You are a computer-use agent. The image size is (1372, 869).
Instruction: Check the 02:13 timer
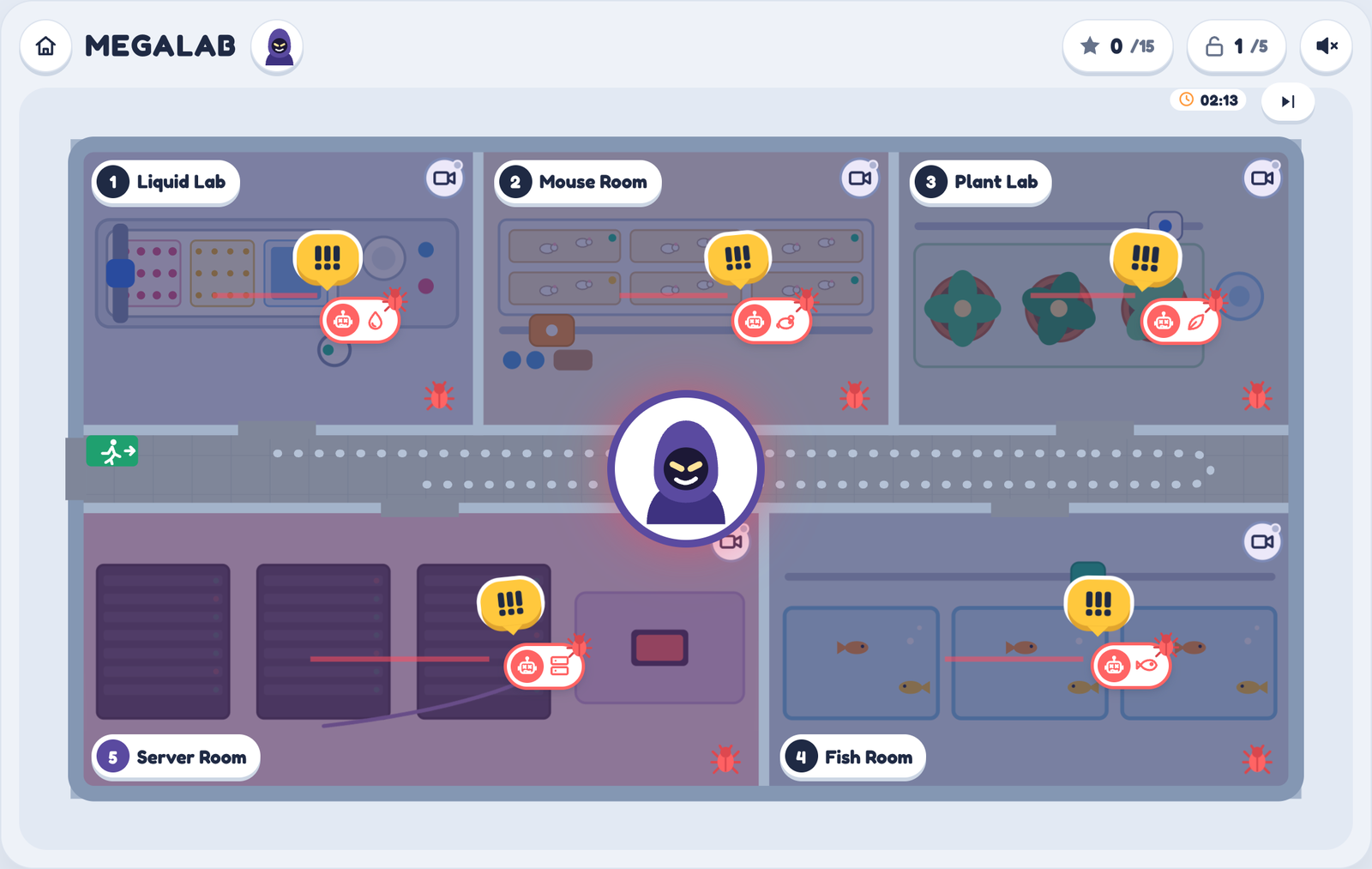point(1209,100)
